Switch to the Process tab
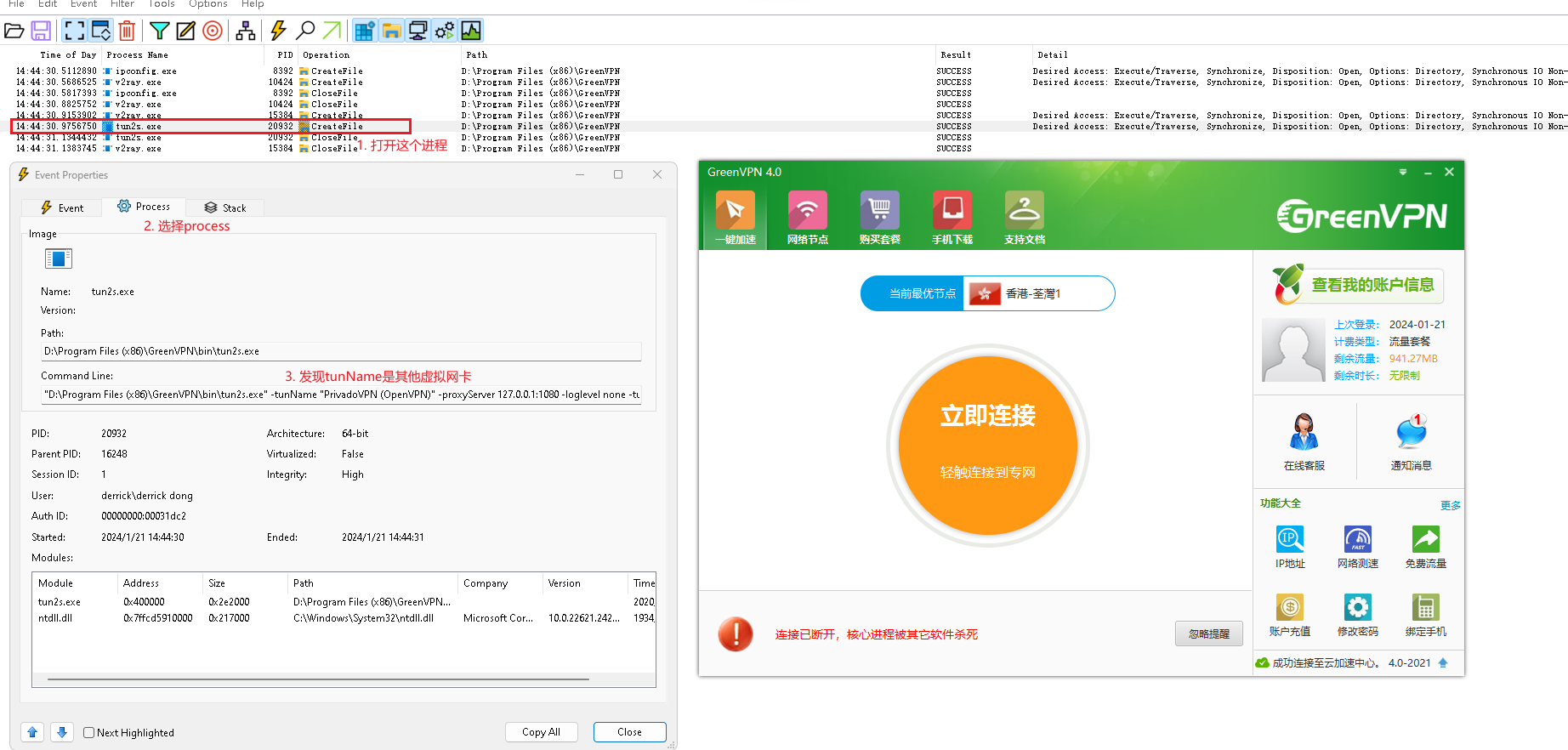 tap(144, 207)
